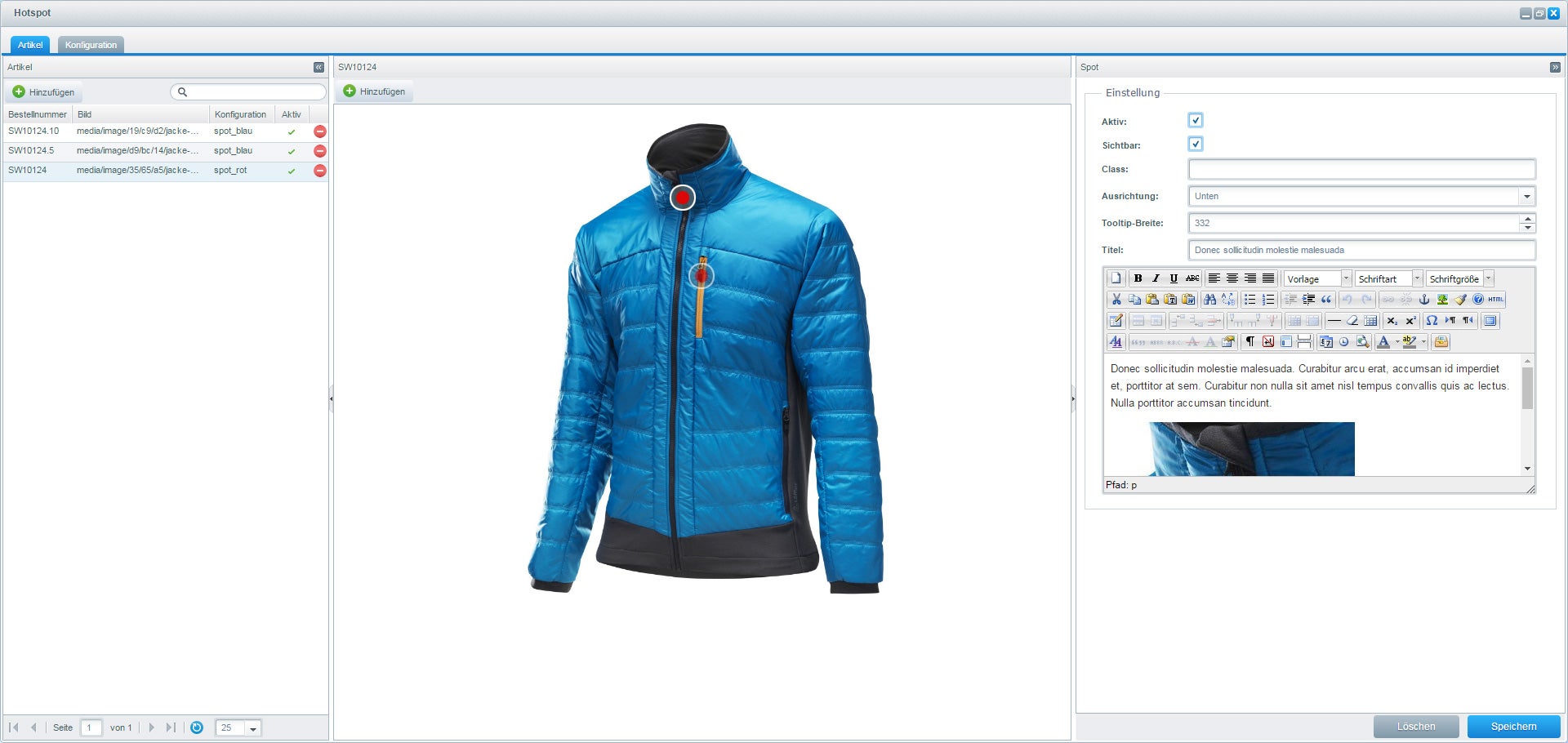Insert a new table
The image size is (1568, 743).
point(1116,321)
